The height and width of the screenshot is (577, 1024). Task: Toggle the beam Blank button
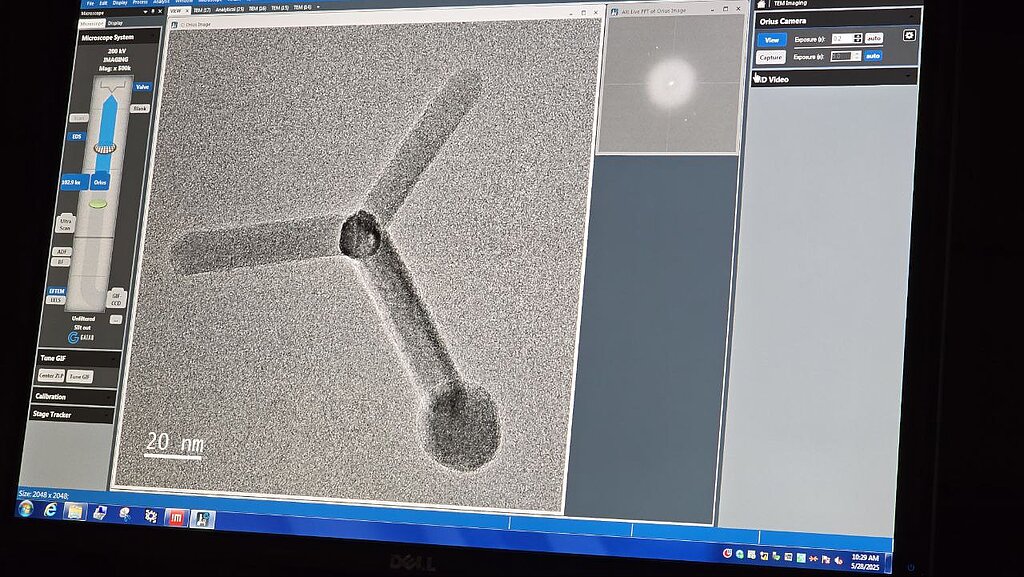(139, 108)
